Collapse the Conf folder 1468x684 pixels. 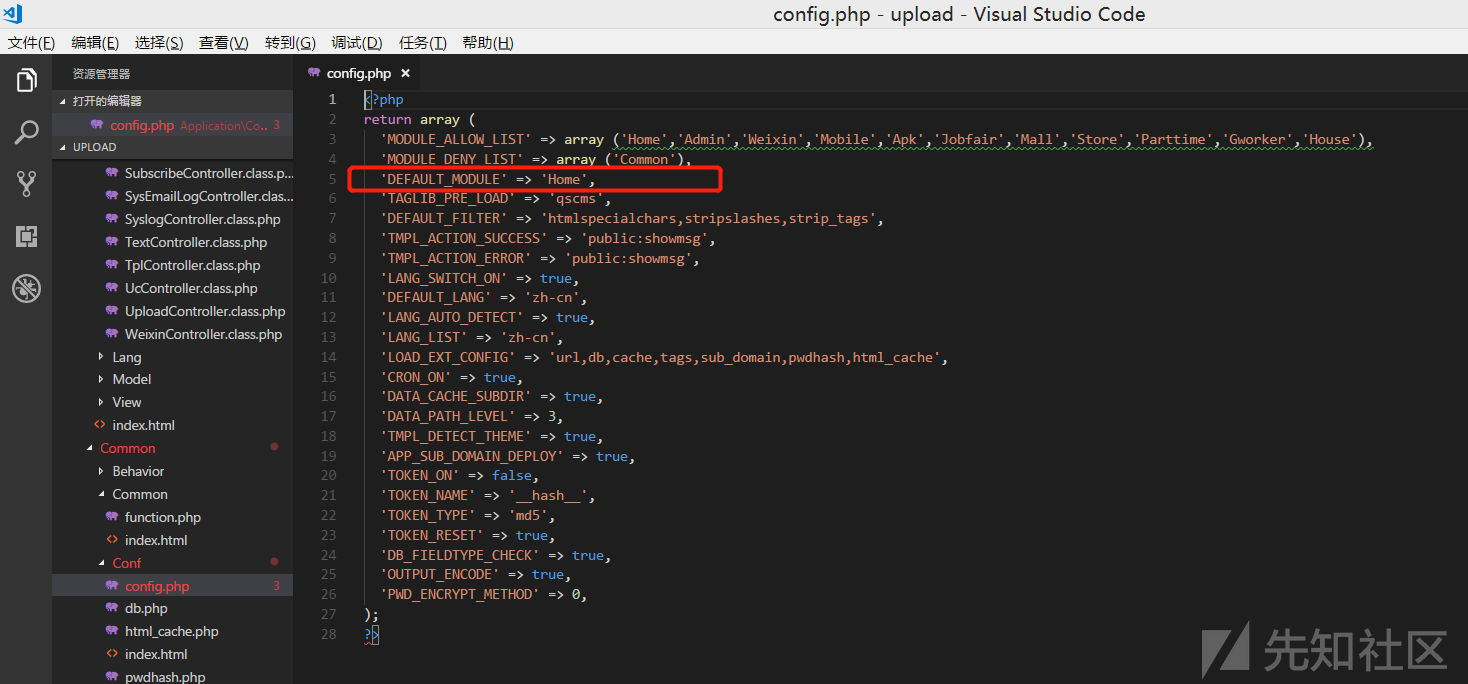[126, 563]
